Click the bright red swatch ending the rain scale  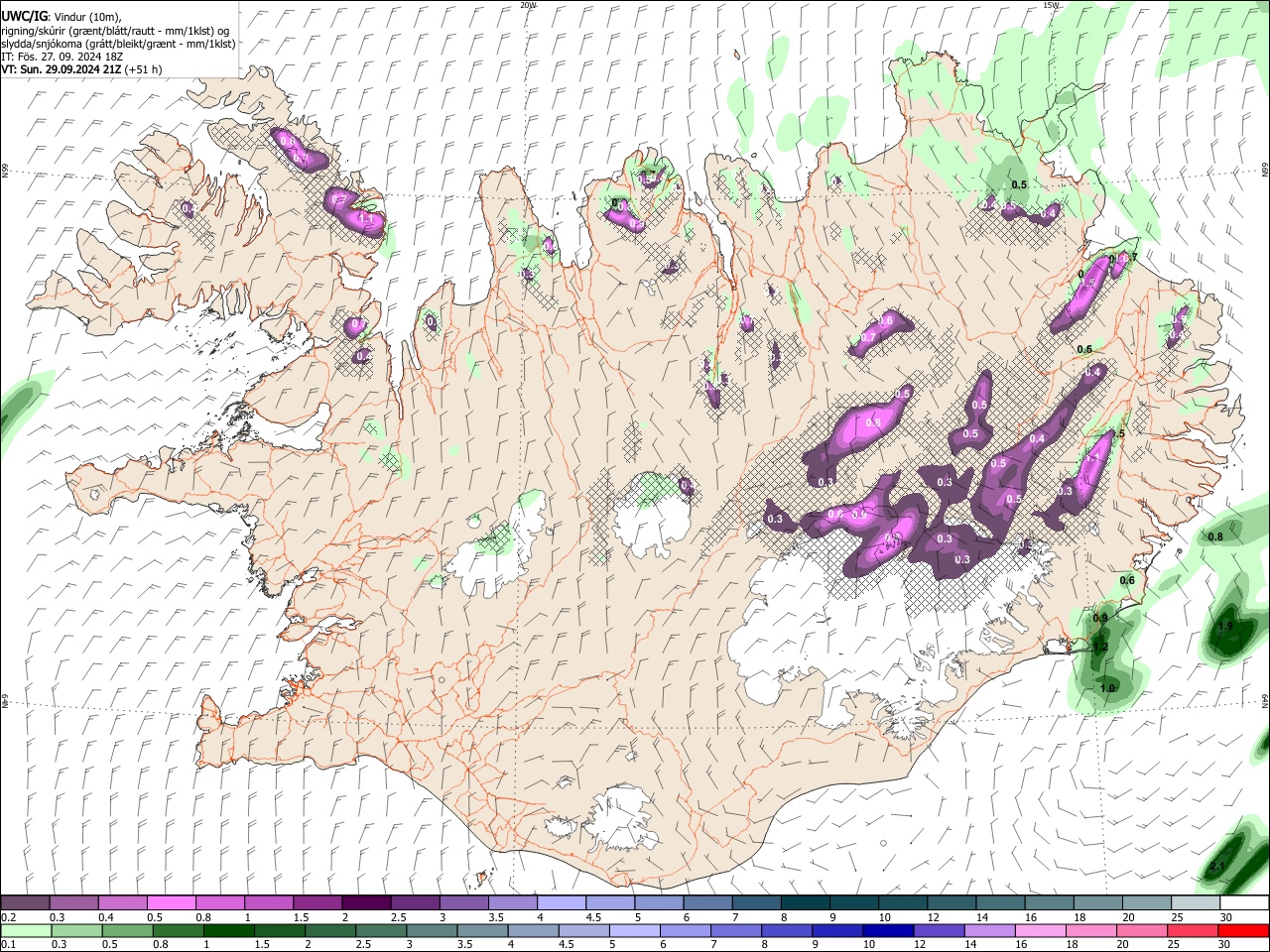point(1243,930)
